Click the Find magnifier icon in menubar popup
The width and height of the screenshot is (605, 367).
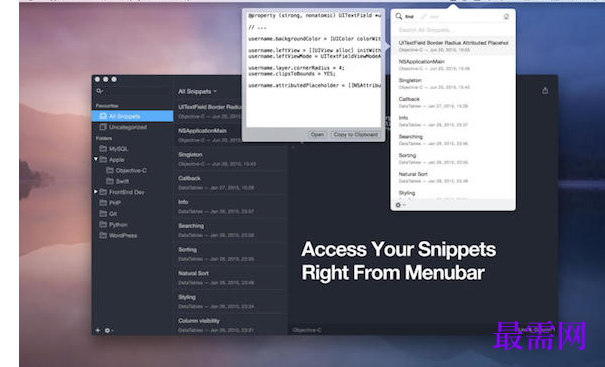(x=399, y=16)
